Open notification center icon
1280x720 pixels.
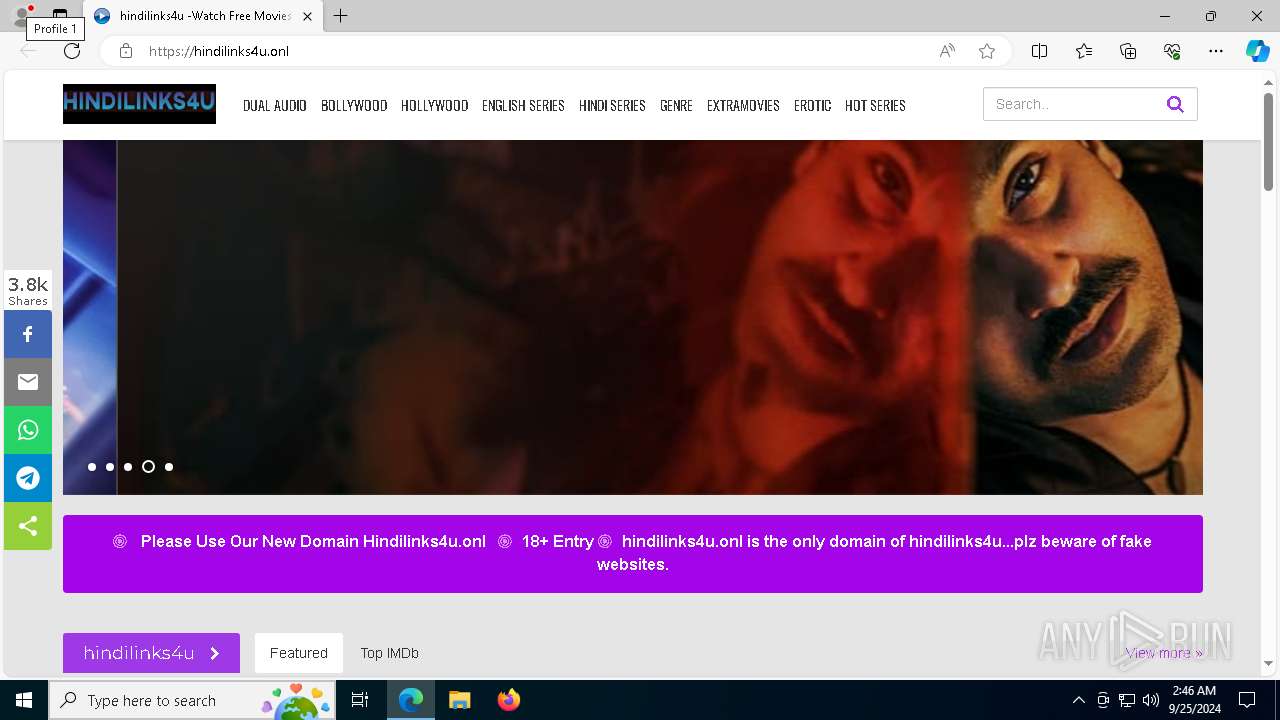coord(1247,700)
